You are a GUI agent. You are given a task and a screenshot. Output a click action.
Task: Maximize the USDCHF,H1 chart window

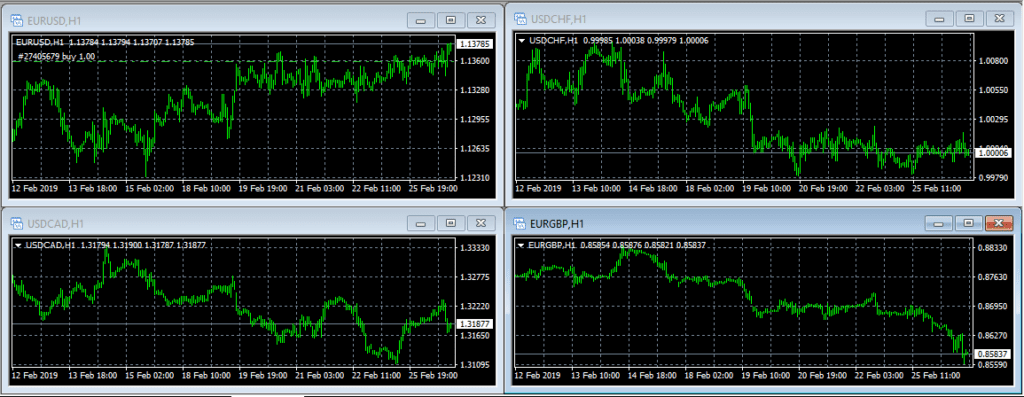click(969, 18)
